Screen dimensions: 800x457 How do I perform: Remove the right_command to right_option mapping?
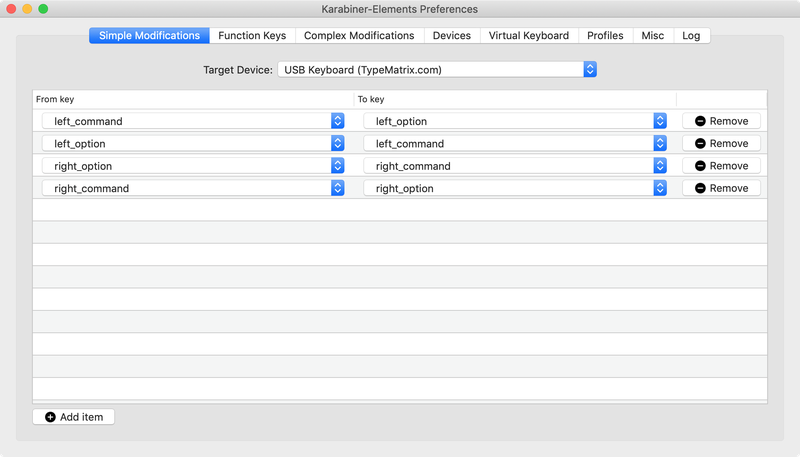pyautogui.click(x=721, y=188)
